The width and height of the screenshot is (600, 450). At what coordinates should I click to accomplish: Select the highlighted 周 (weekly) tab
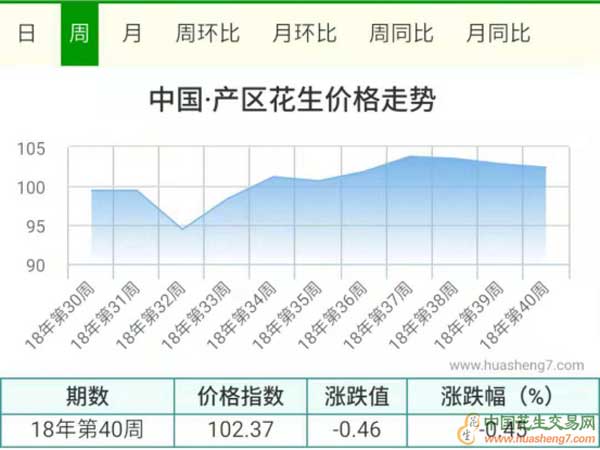[x=79, y=33]
